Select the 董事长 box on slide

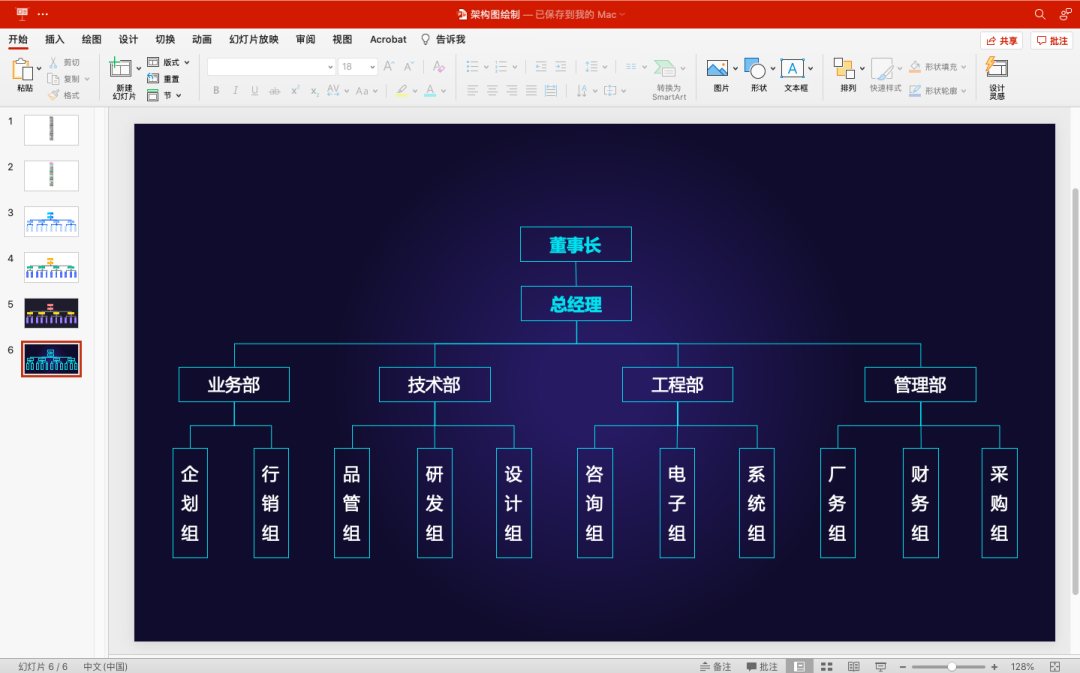tap(576, 245)
